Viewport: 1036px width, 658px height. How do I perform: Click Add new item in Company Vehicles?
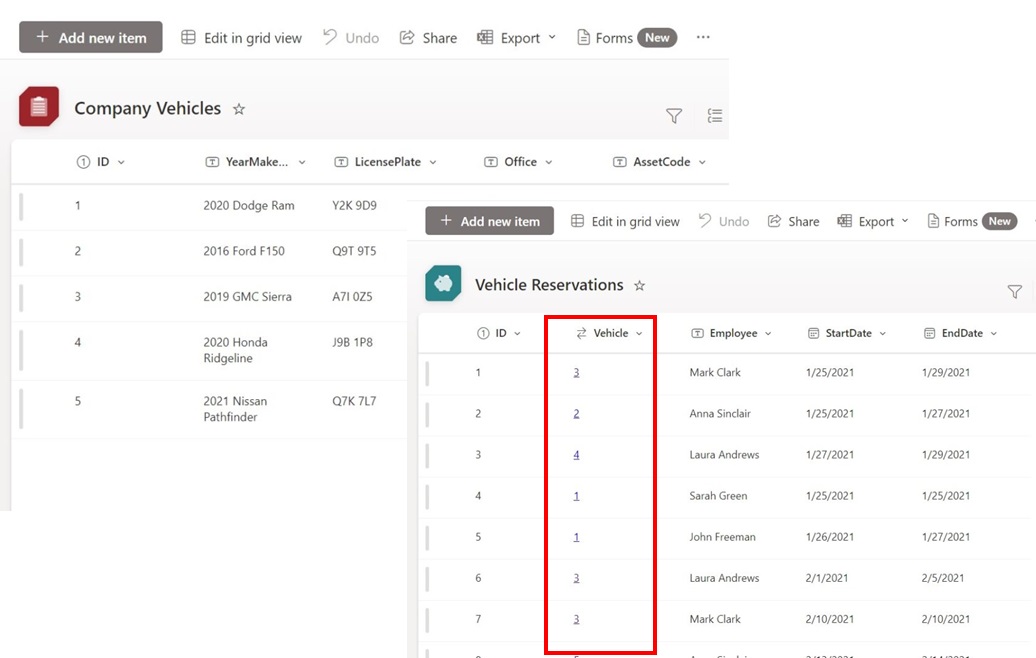[x=91, y=38]
